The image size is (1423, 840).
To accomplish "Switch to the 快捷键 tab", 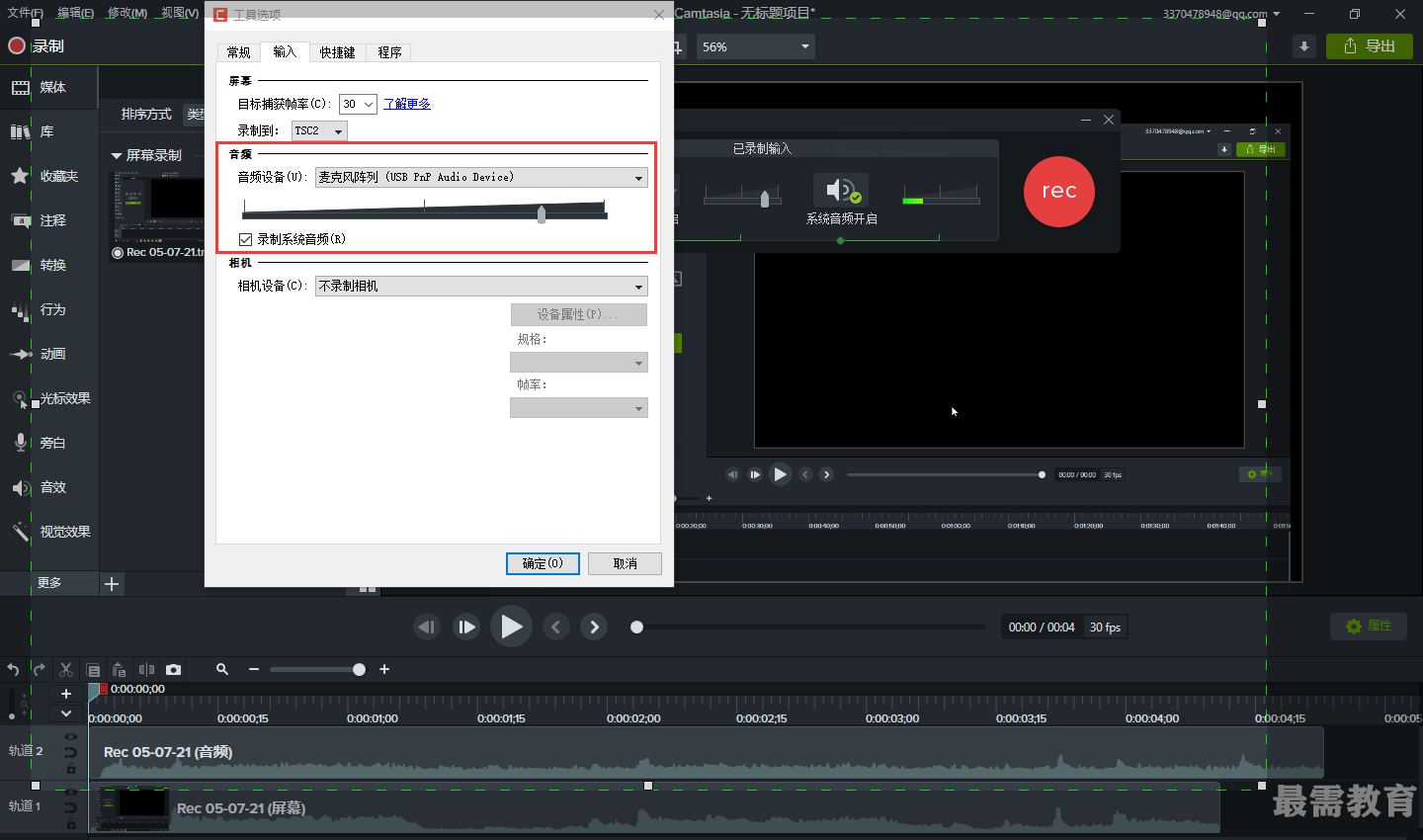I will click(337, 52).
